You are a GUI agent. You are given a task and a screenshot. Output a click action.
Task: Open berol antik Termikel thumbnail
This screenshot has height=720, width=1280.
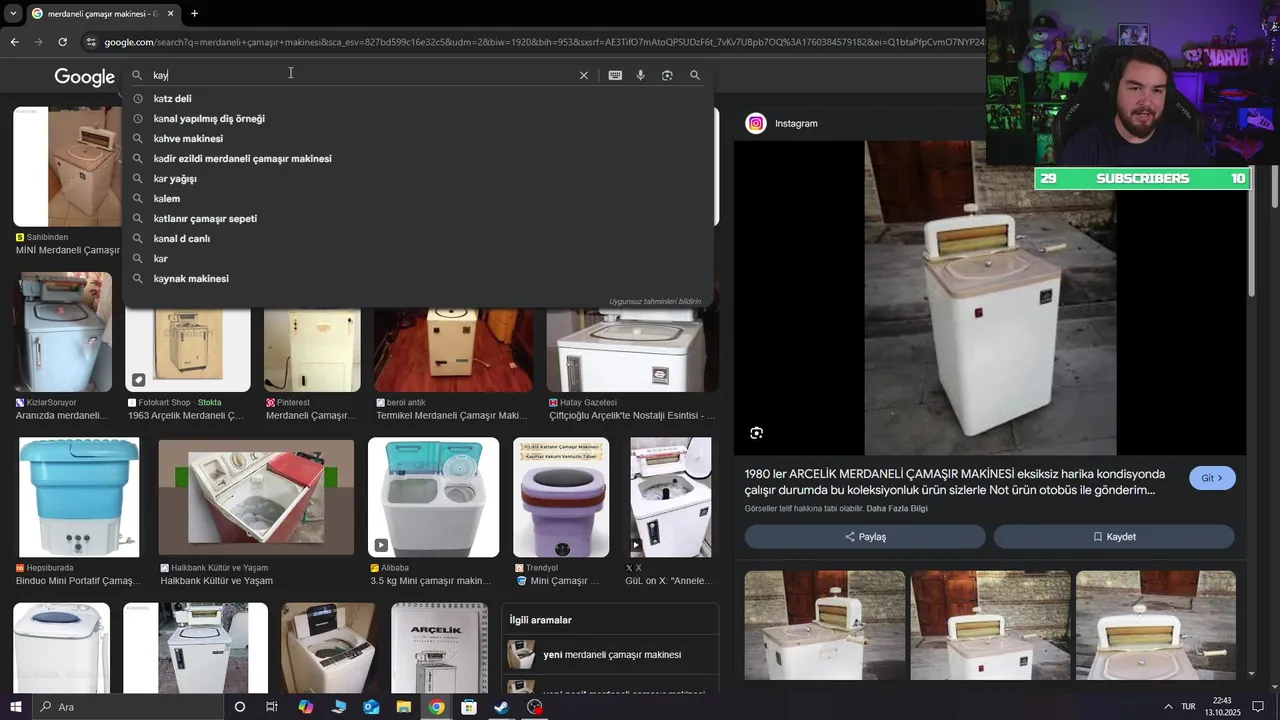(453, 350)
